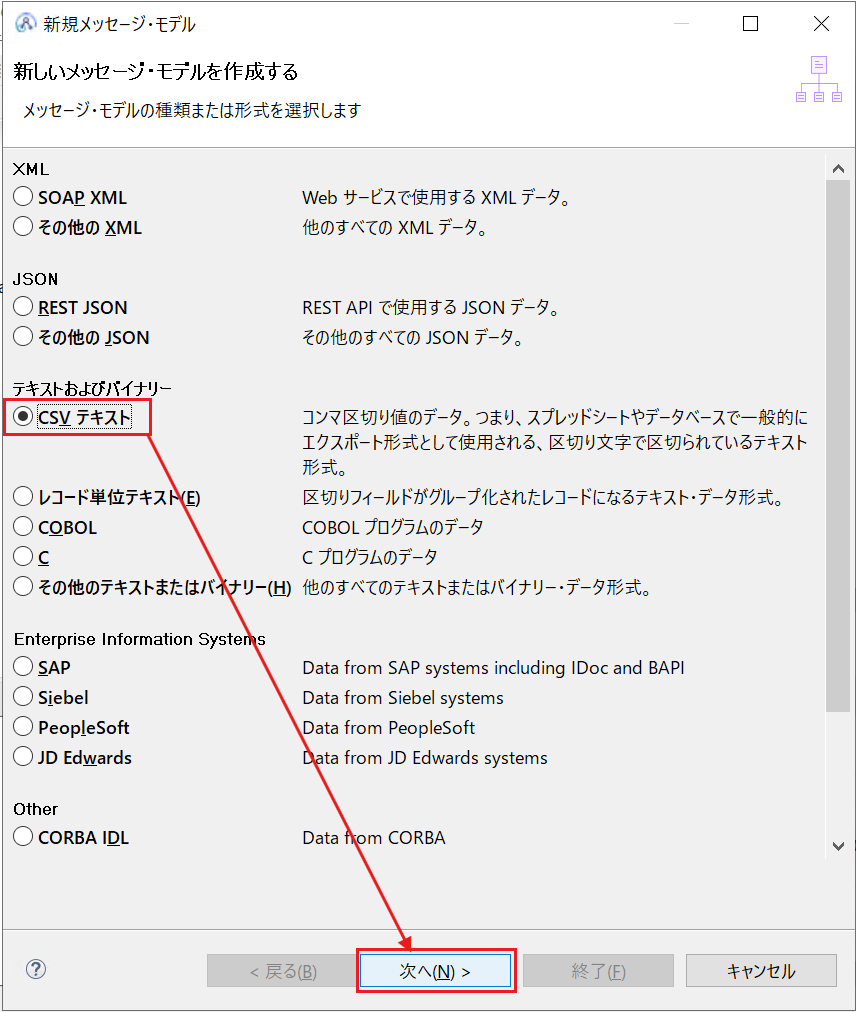Close the 新規メッセージ・モデル dialog

coord(821,24)
